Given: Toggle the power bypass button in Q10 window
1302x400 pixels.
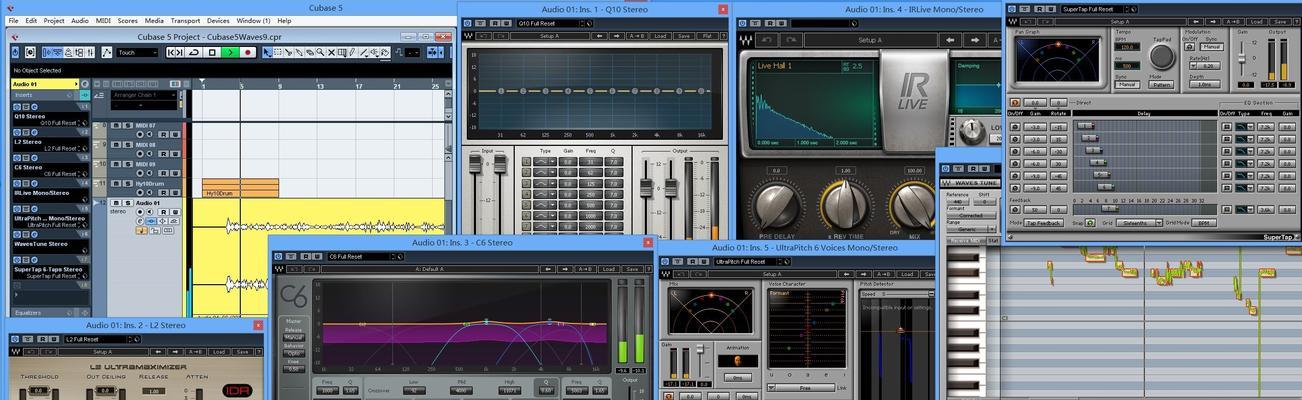Looking at the screenshot, I should click(467, 23).
